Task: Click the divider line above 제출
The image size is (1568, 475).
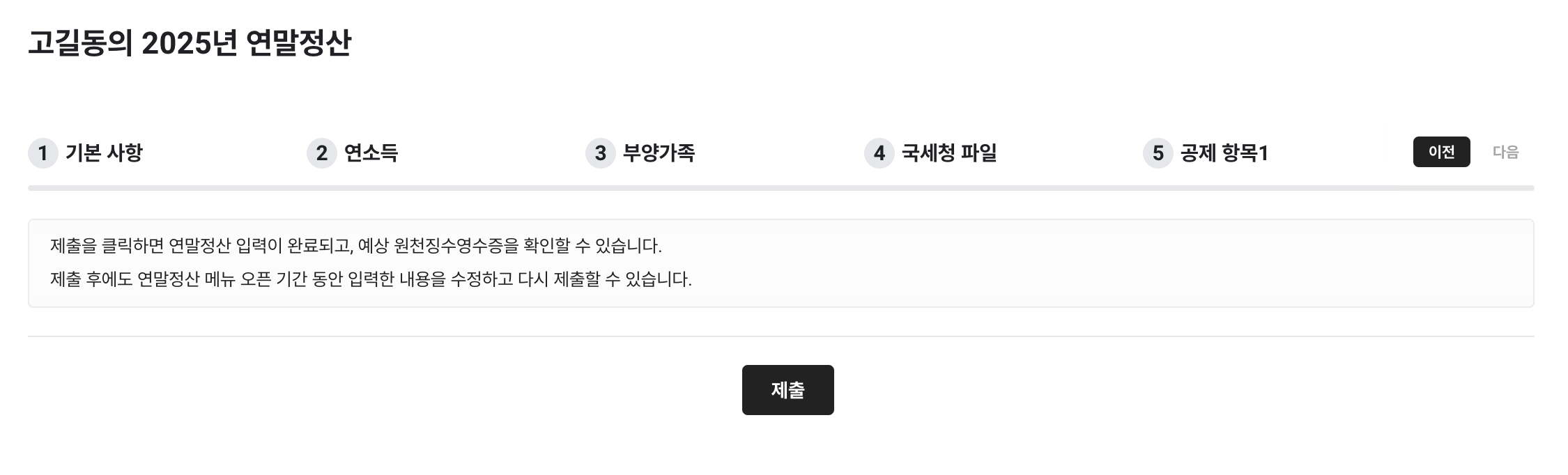Action: tap(781, 336)
